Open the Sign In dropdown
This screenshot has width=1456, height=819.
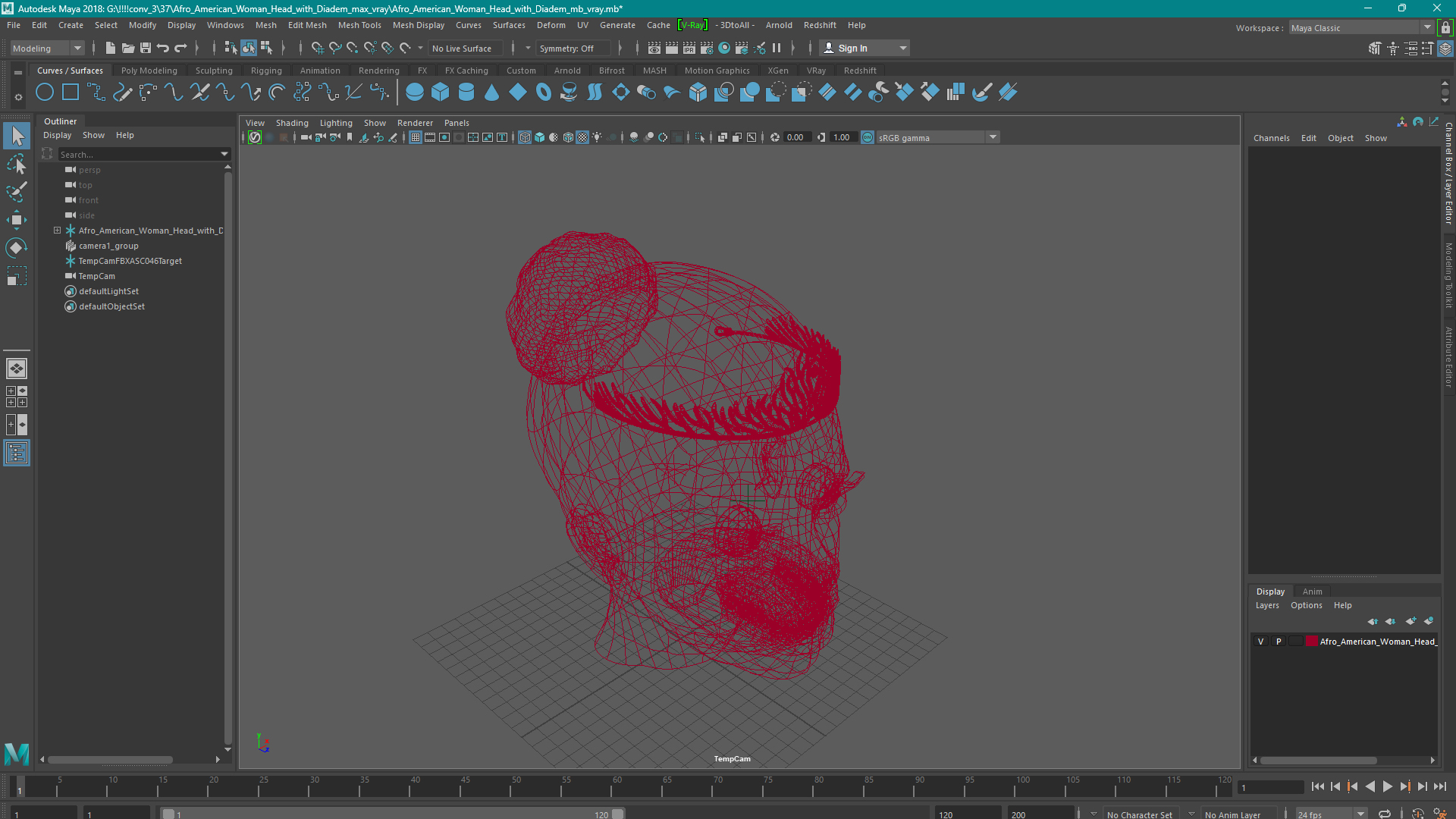tap(865, 48)
